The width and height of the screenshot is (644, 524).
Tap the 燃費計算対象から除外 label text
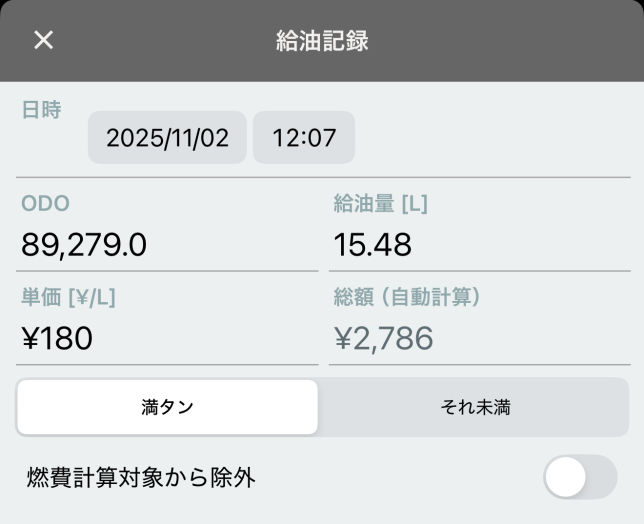pyautogui.click(x=141, y=478)
